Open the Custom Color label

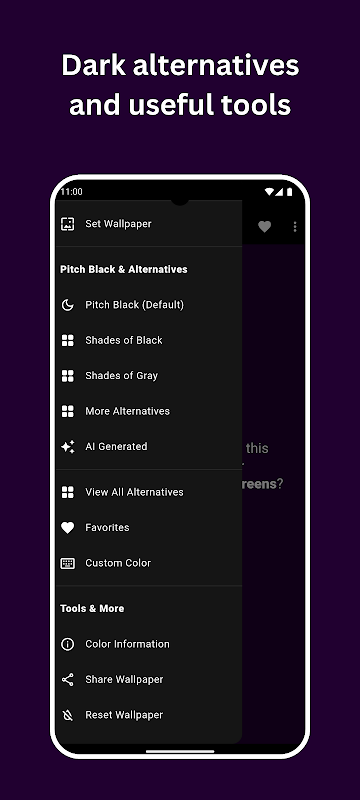[x=118, y=563]
